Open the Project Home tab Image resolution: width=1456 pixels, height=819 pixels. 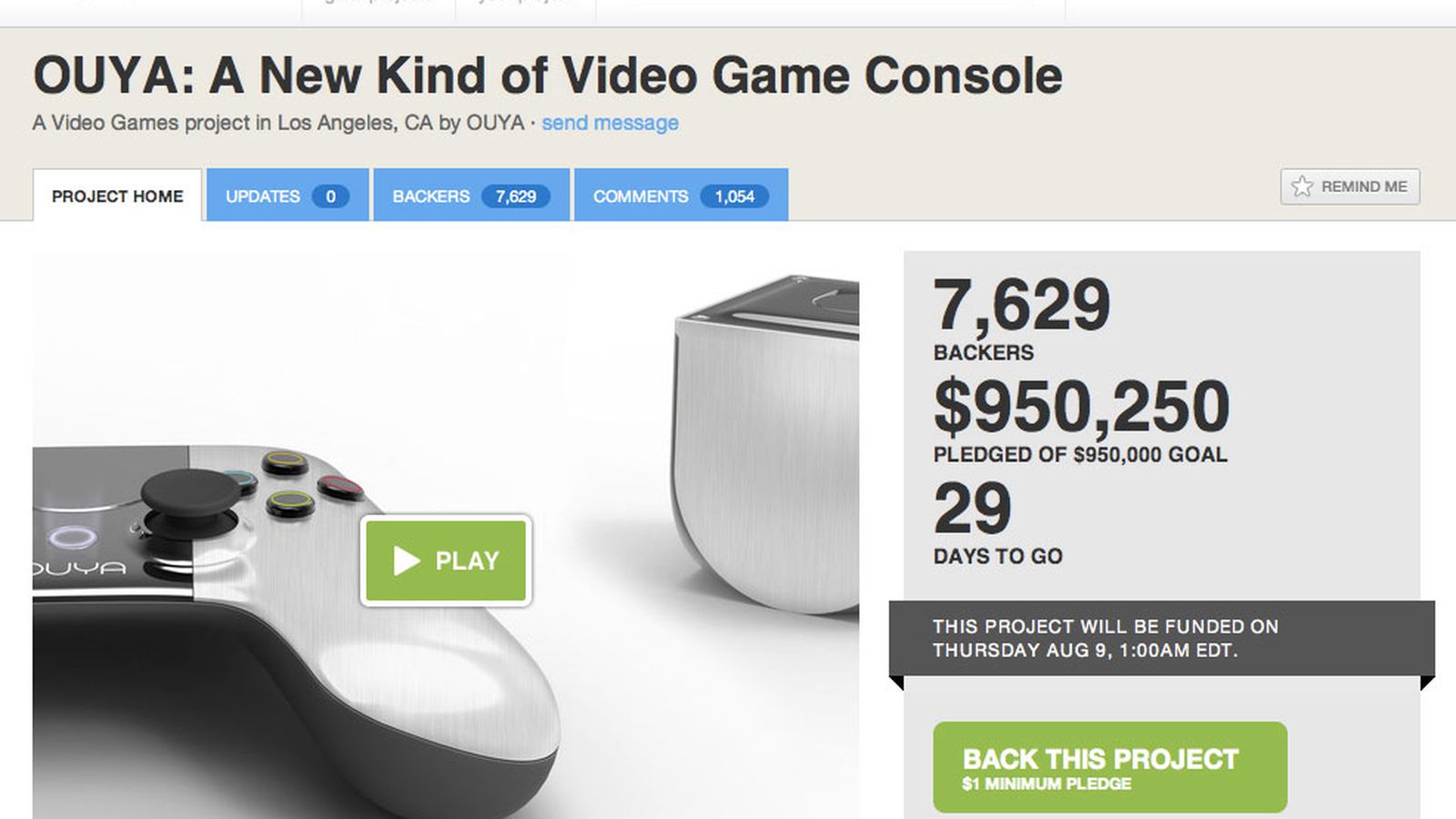point(117,196)
